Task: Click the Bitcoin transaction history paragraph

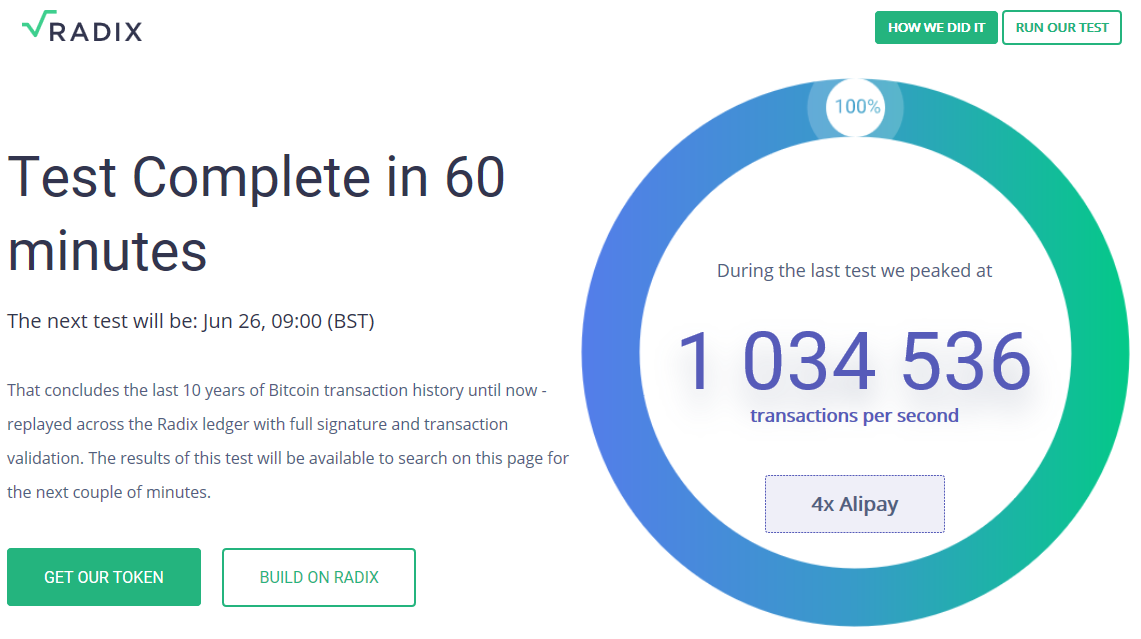Action: tap(288, 441)
